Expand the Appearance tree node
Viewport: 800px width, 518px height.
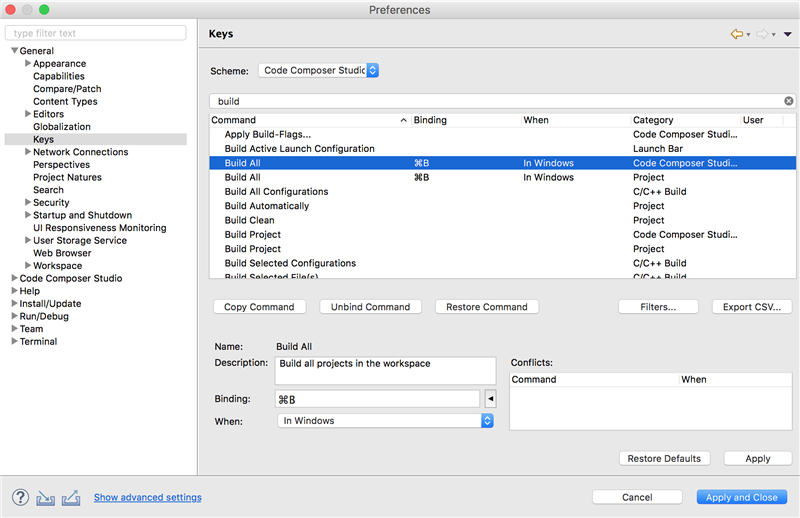pyautogui.click(x=28, y=63)
